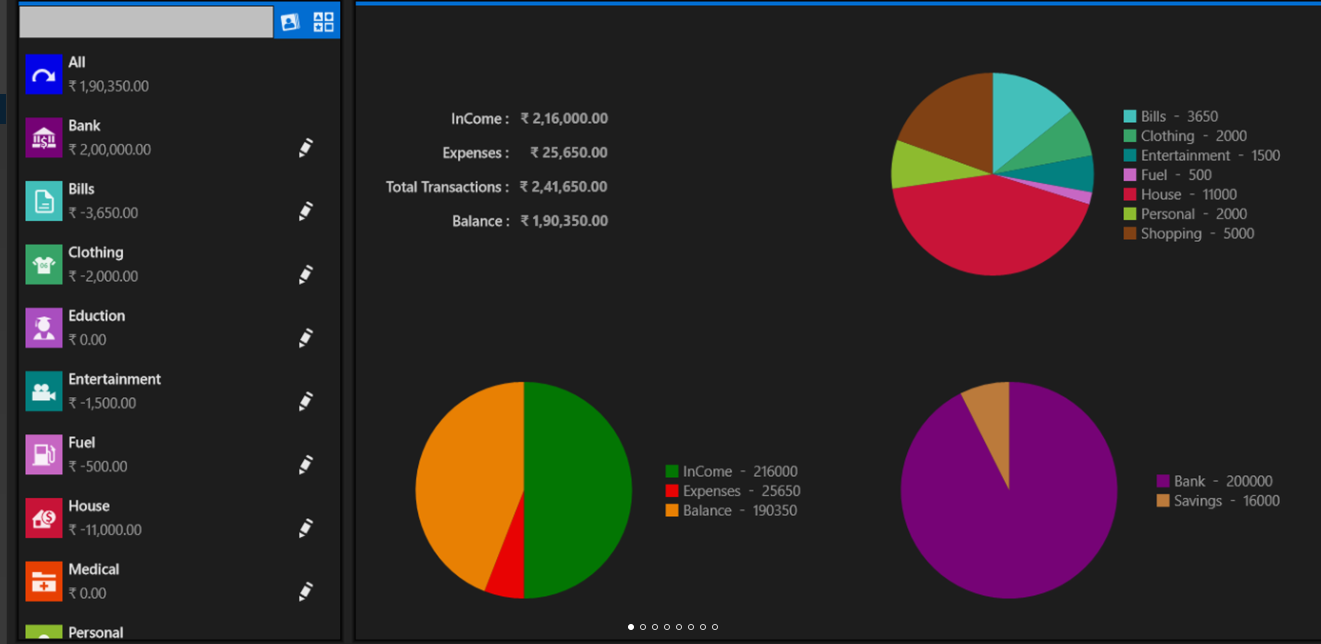
Task: Click the Shopping legend color swatch
Action: tap(1130, 234)
